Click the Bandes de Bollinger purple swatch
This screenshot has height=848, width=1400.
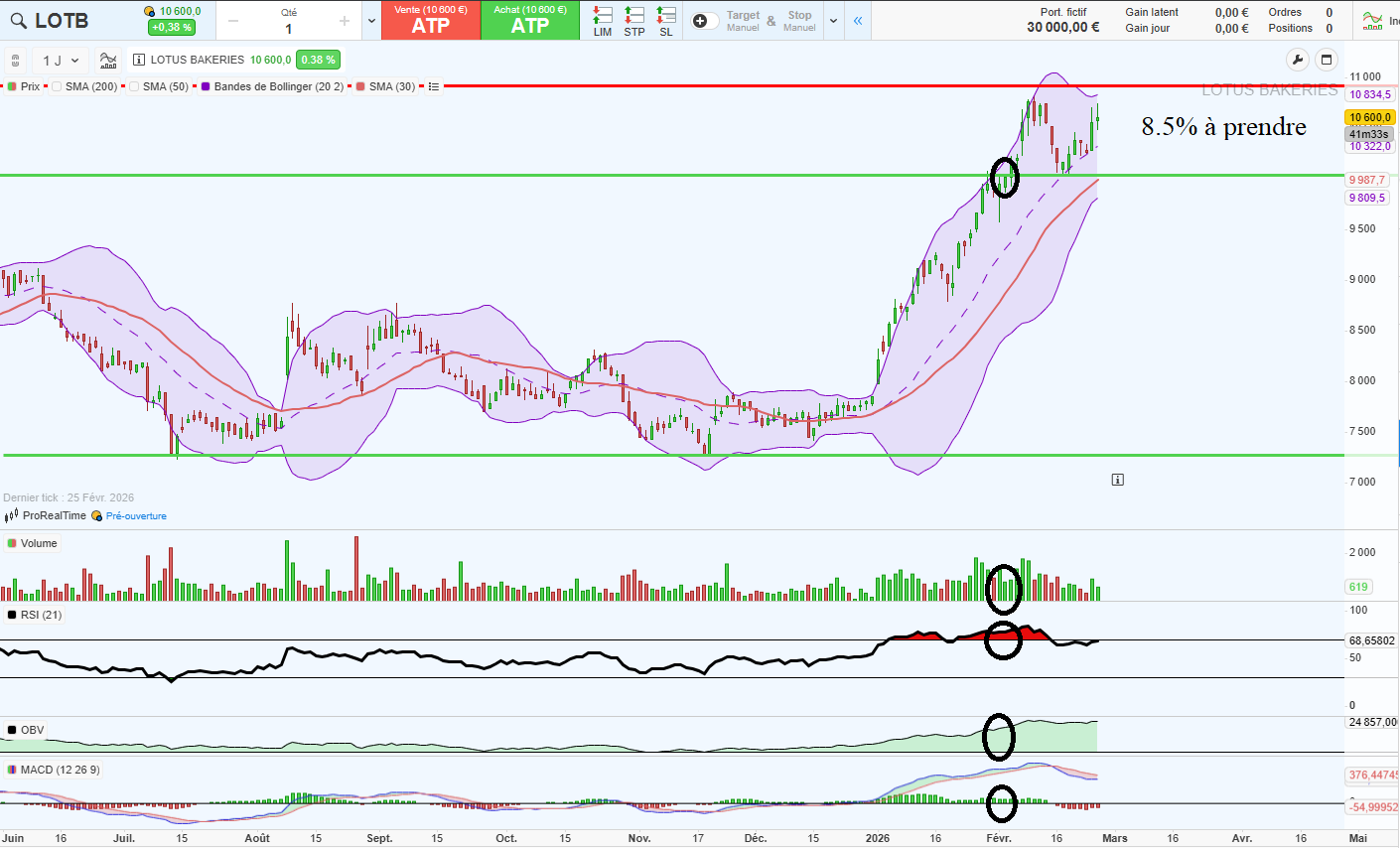point(206,86)
